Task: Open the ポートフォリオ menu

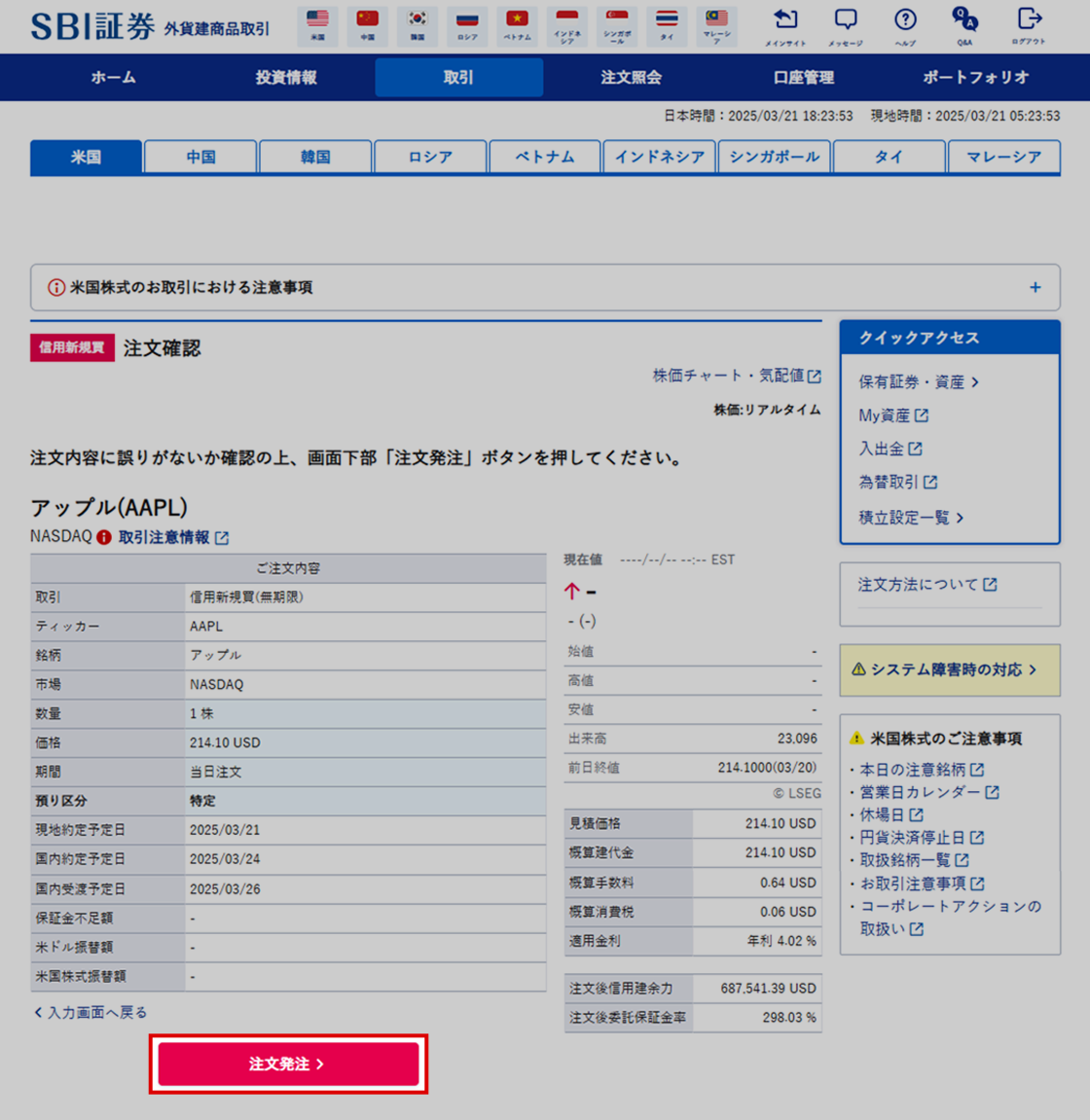Action: point(976,77)
